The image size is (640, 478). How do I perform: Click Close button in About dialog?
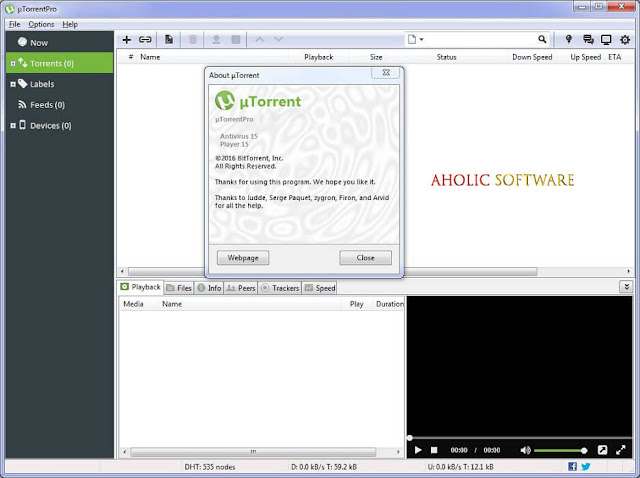coord(365,258)
